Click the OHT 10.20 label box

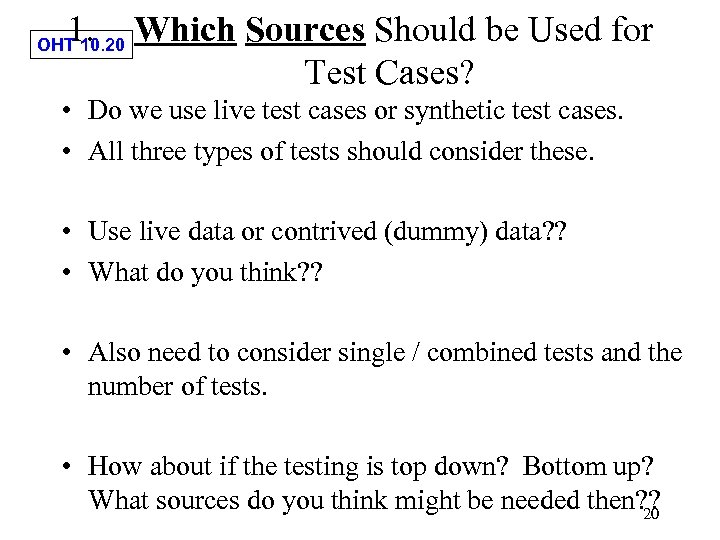[x=82, y=45]
